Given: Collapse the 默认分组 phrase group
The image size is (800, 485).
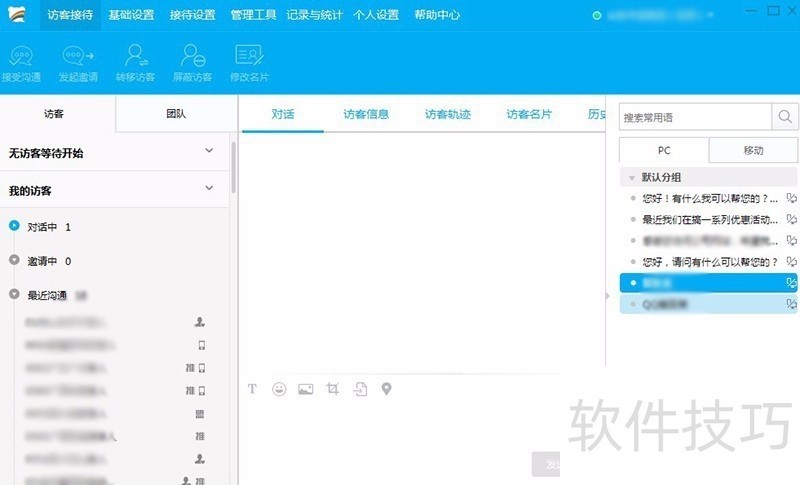Looking at the screenshot, I should click(631, 177).
